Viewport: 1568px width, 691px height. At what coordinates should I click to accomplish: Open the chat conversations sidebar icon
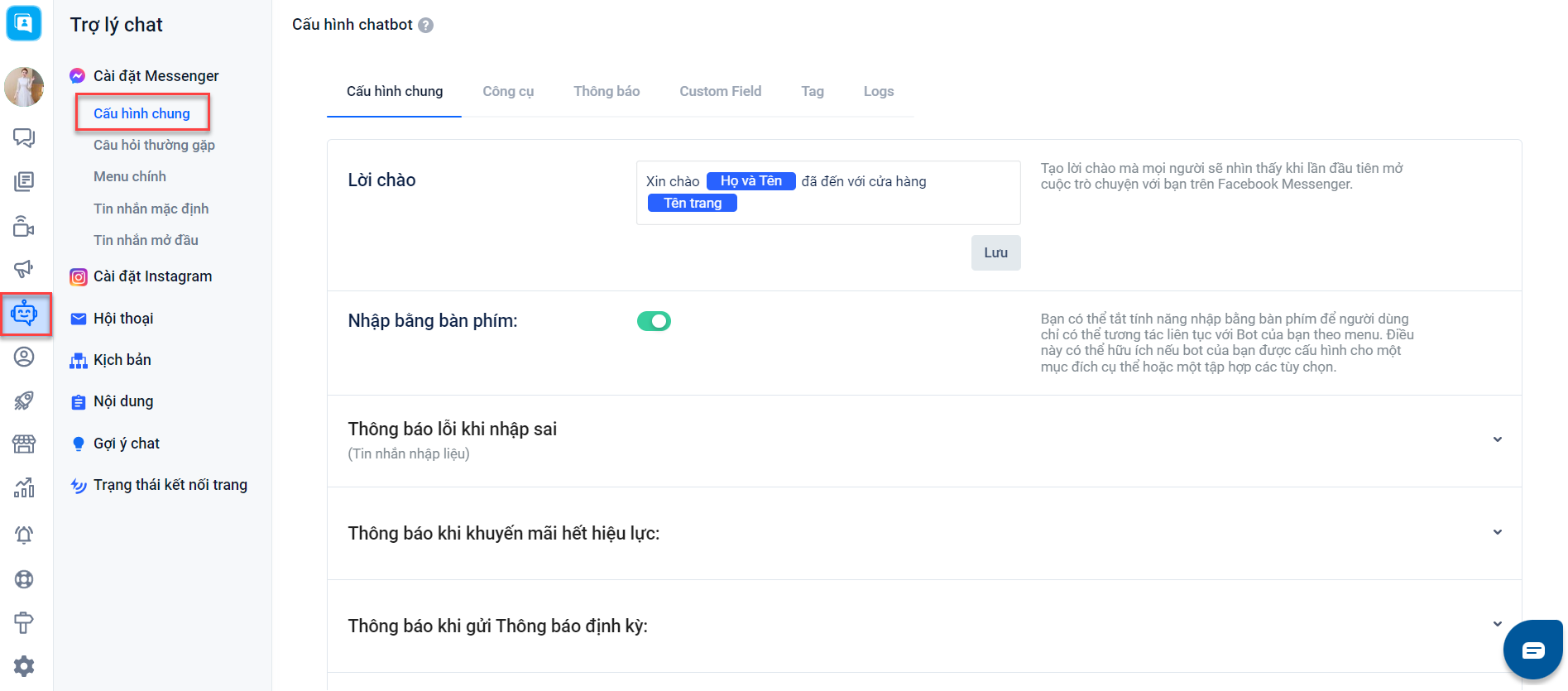(x=24, y=137)
